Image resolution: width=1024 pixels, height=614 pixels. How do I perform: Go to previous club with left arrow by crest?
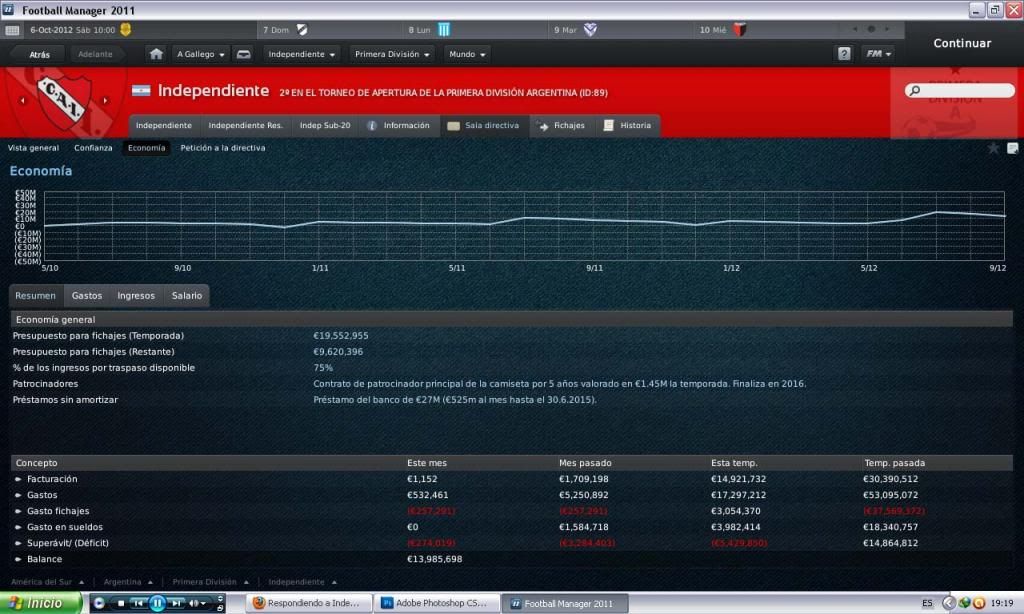point(23,101)
